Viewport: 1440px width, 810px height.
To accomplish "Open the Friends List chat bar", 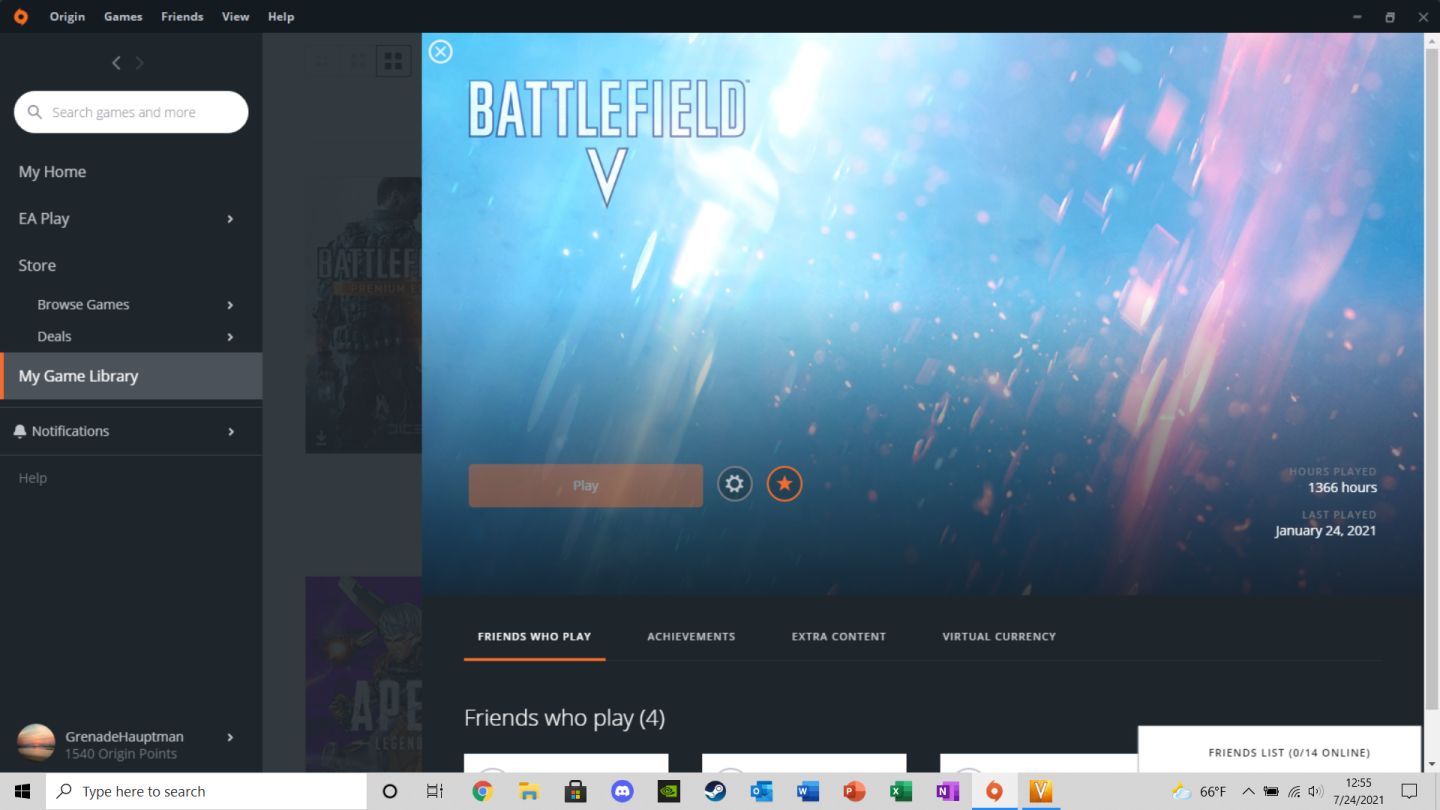I will (1279, 750).
